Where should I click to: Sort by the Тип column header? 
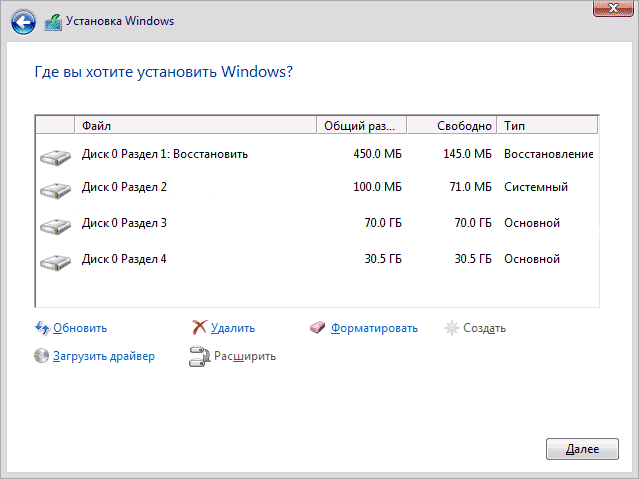547,126
